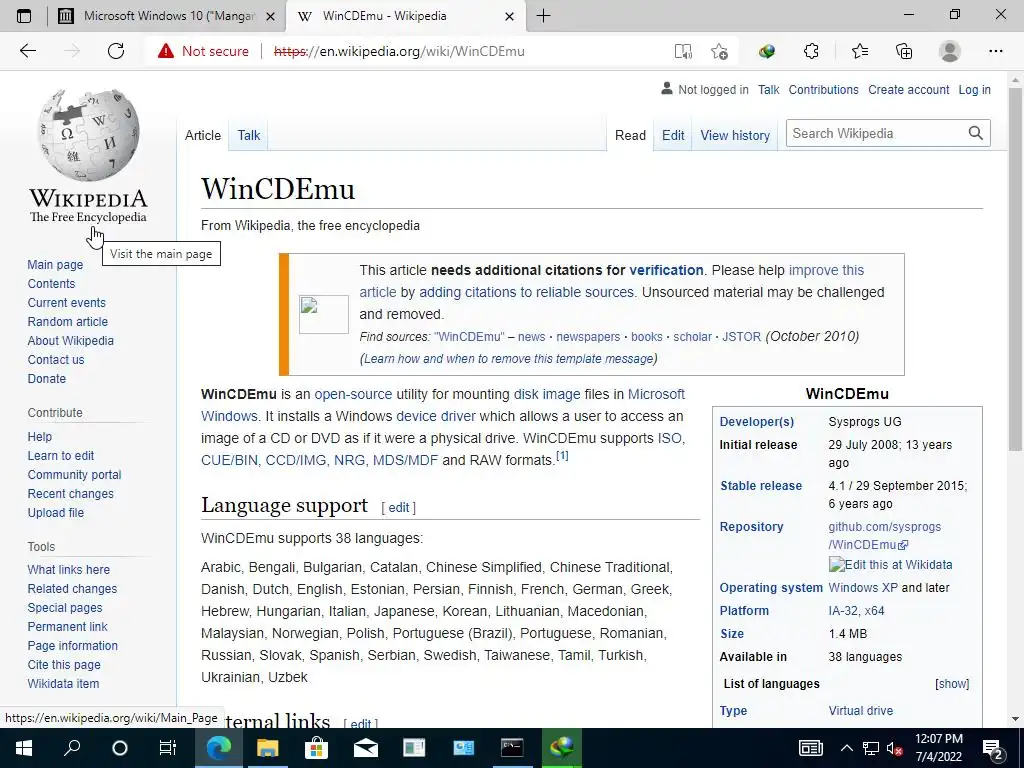Open the Extensions puzzle icon
Image resolution: width=1024 pixels, height=768 pixels.
[x=811, y=51]
